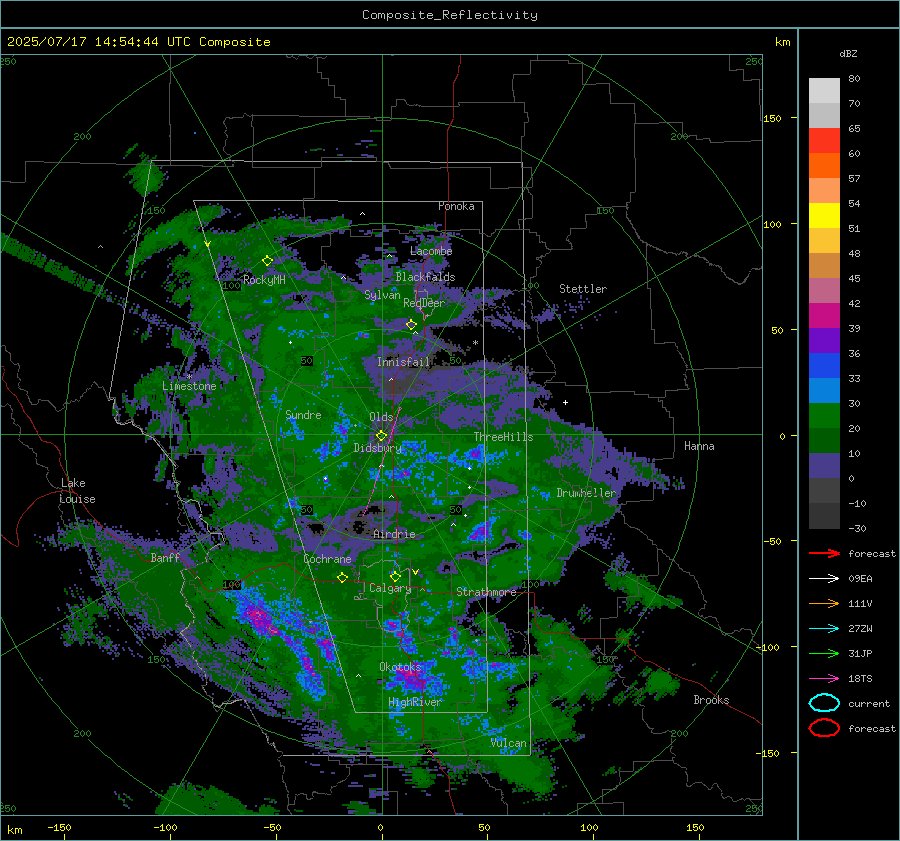This screenshot has width=900, height=841.
Task: Click the Hanna town label
Action: coord(699,446)
